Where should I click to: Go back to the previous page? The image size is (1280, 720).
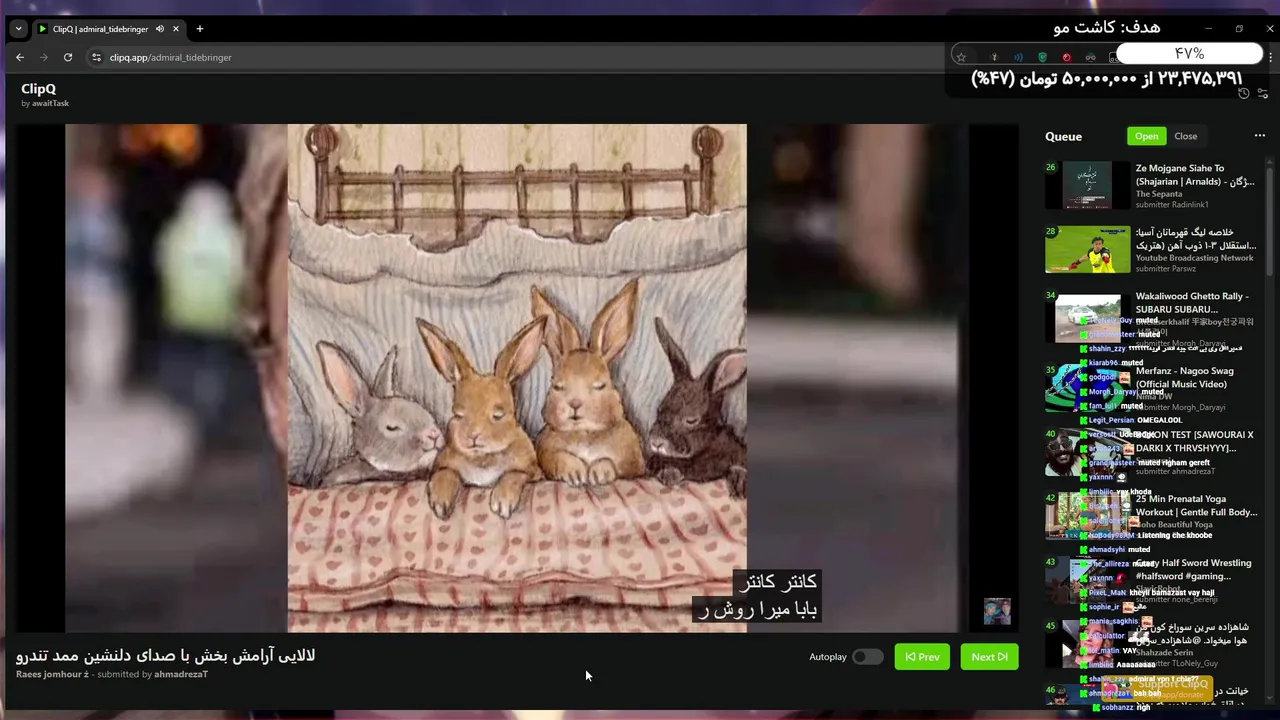click(20, 57)
